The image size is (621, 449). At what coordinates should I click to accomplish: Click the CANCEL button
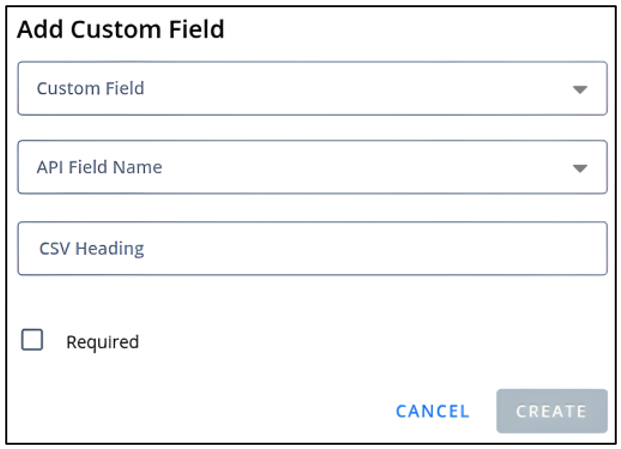click(432, 412)
